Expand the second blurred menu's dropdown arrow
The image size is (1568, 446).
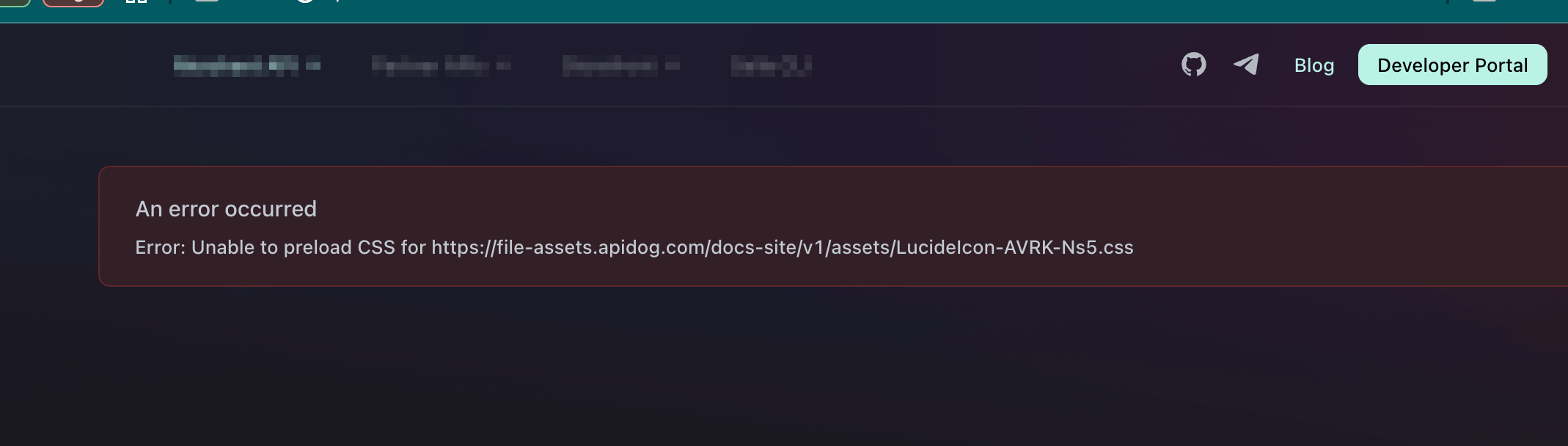click(x=503, y=66)
